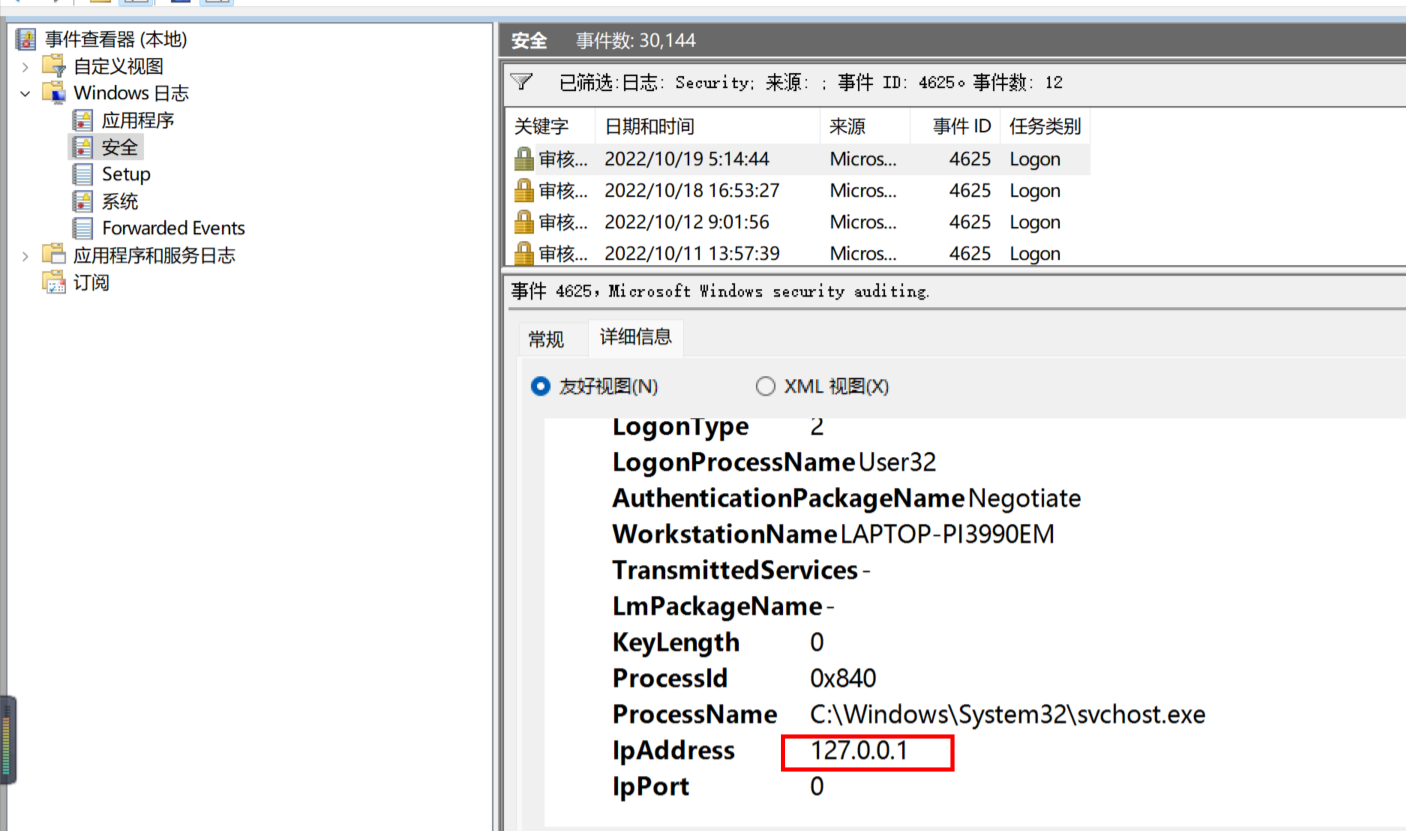
Task: Select the 友好视图(N) radio button
Action: 541,386
